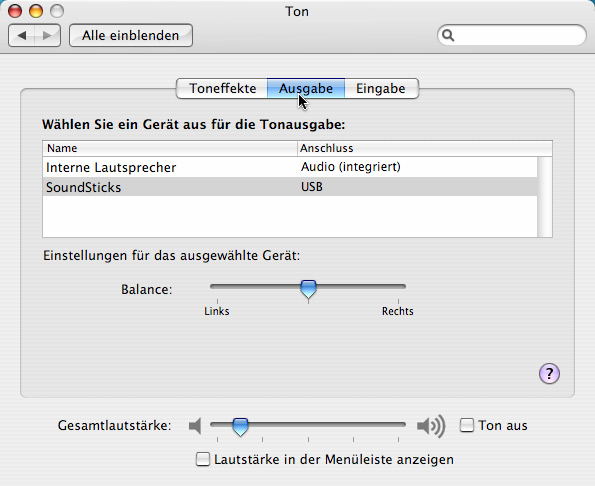Click the back navigation arrow
The width and height of the screenshot is (595, 486).
[x=22, y=36]
